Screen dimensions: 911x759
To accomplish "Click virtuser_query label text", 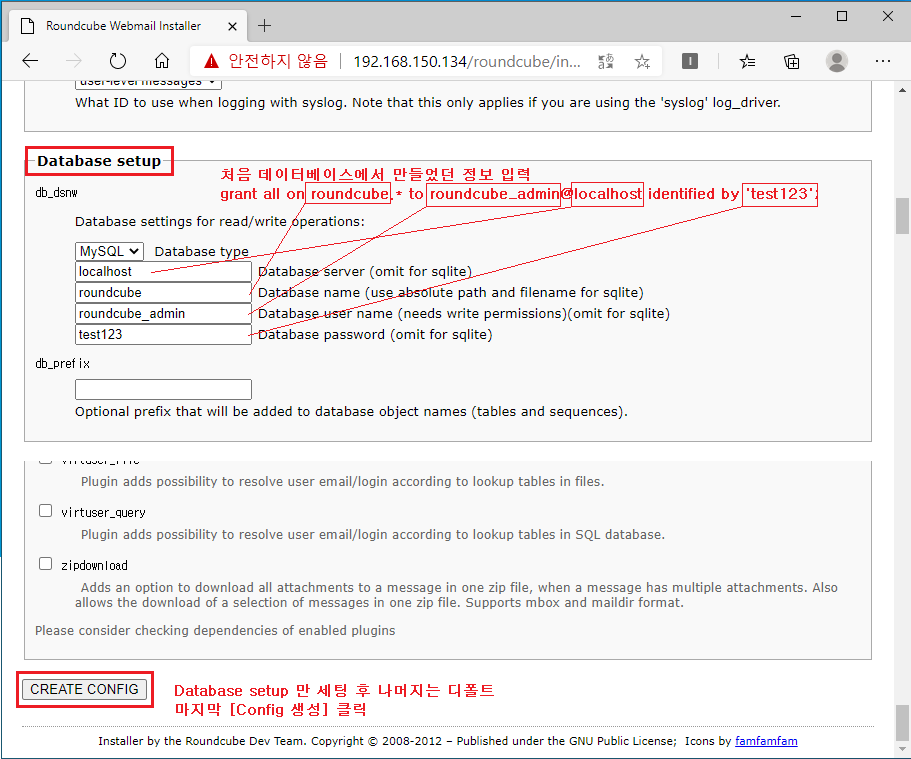I will [x=103, y=513].
